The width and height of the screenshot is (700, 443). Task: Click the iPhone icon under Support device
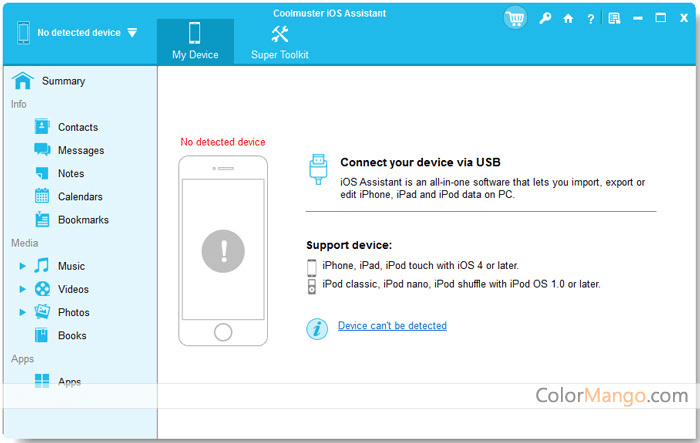[x=312, y=268]
